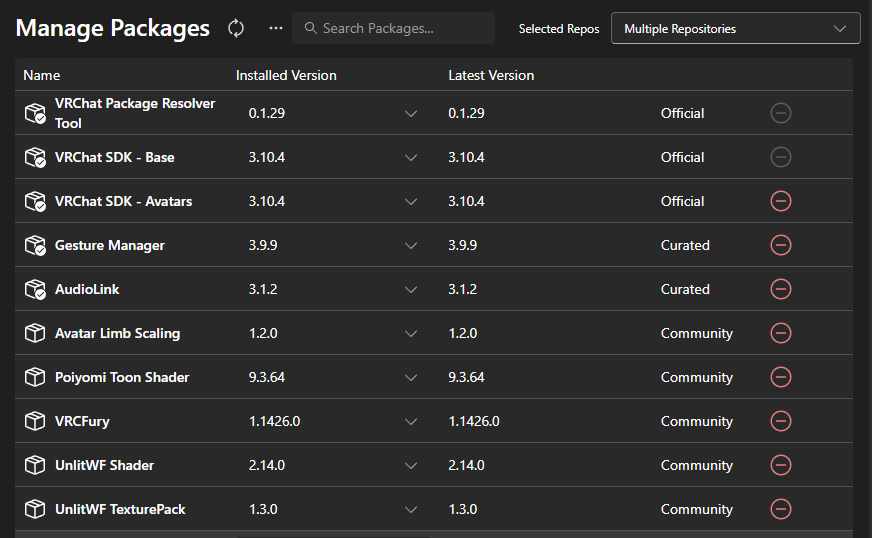Click VRChat SDK - Base package icon

[x=35, y=157]
